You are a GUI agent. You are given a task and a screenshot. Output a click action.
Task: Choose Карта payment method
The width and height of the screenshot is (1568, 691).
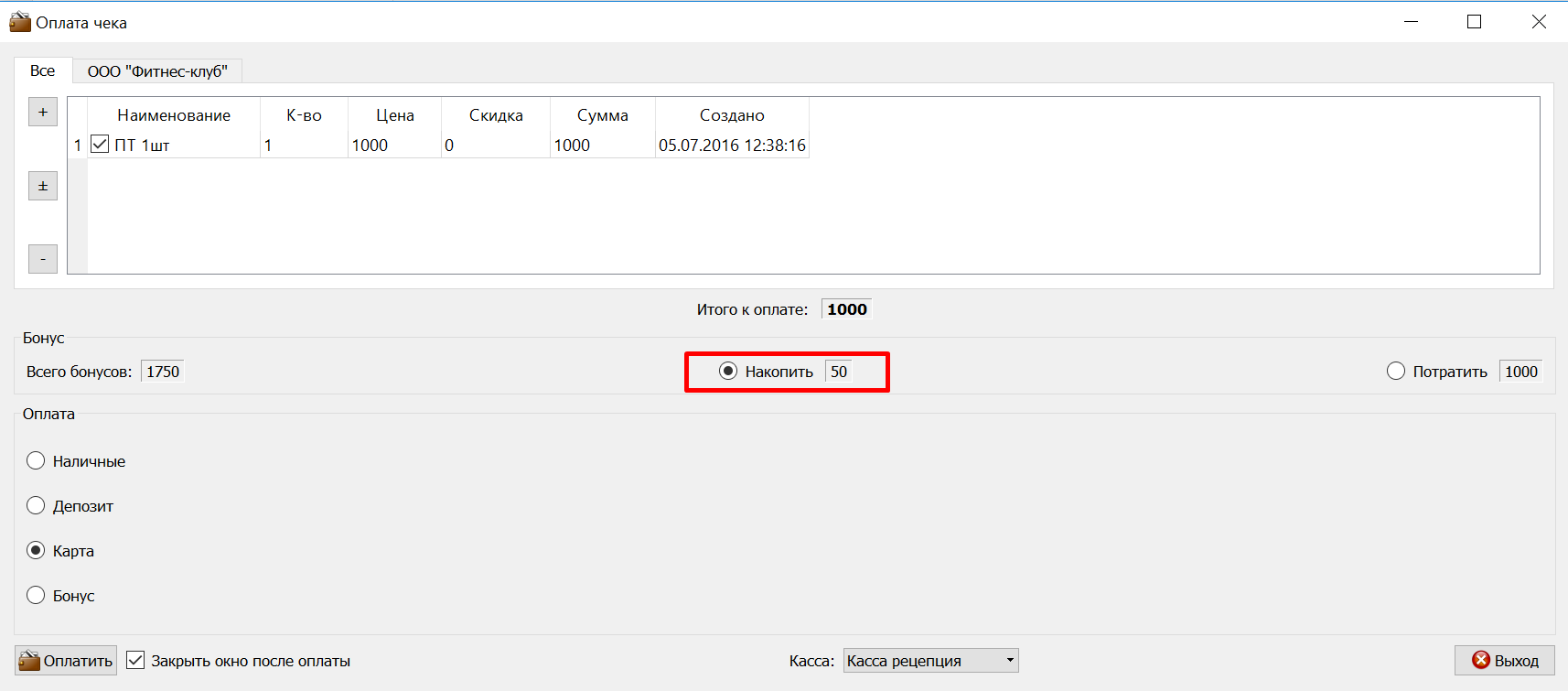pyautogui.click(x=36, y=550)
